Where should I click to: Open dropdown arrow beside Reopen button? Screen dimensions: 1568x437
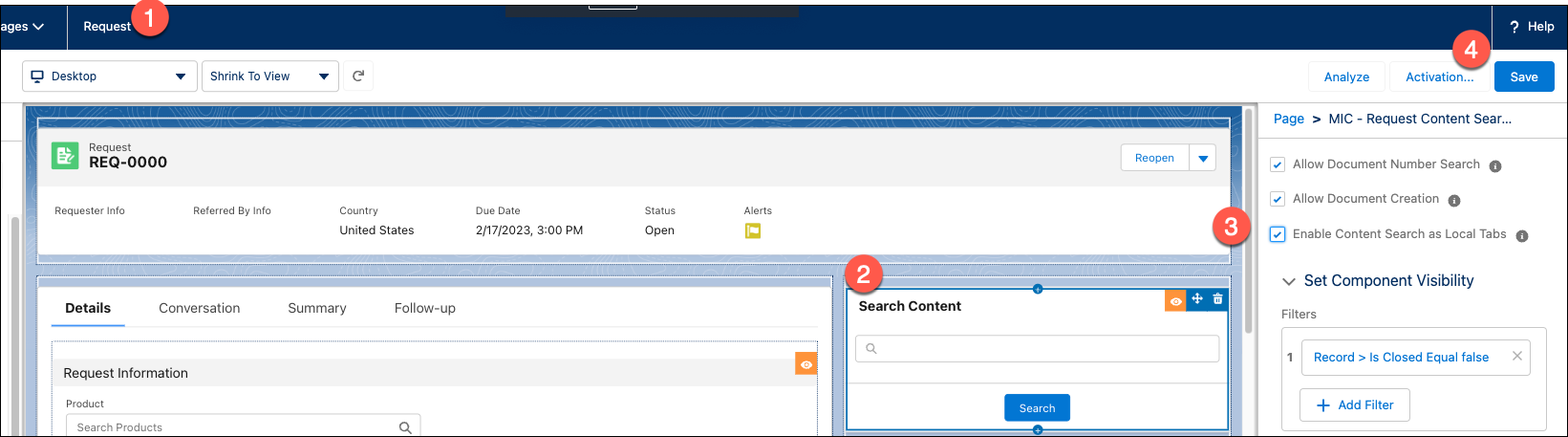coord(1203,158)
